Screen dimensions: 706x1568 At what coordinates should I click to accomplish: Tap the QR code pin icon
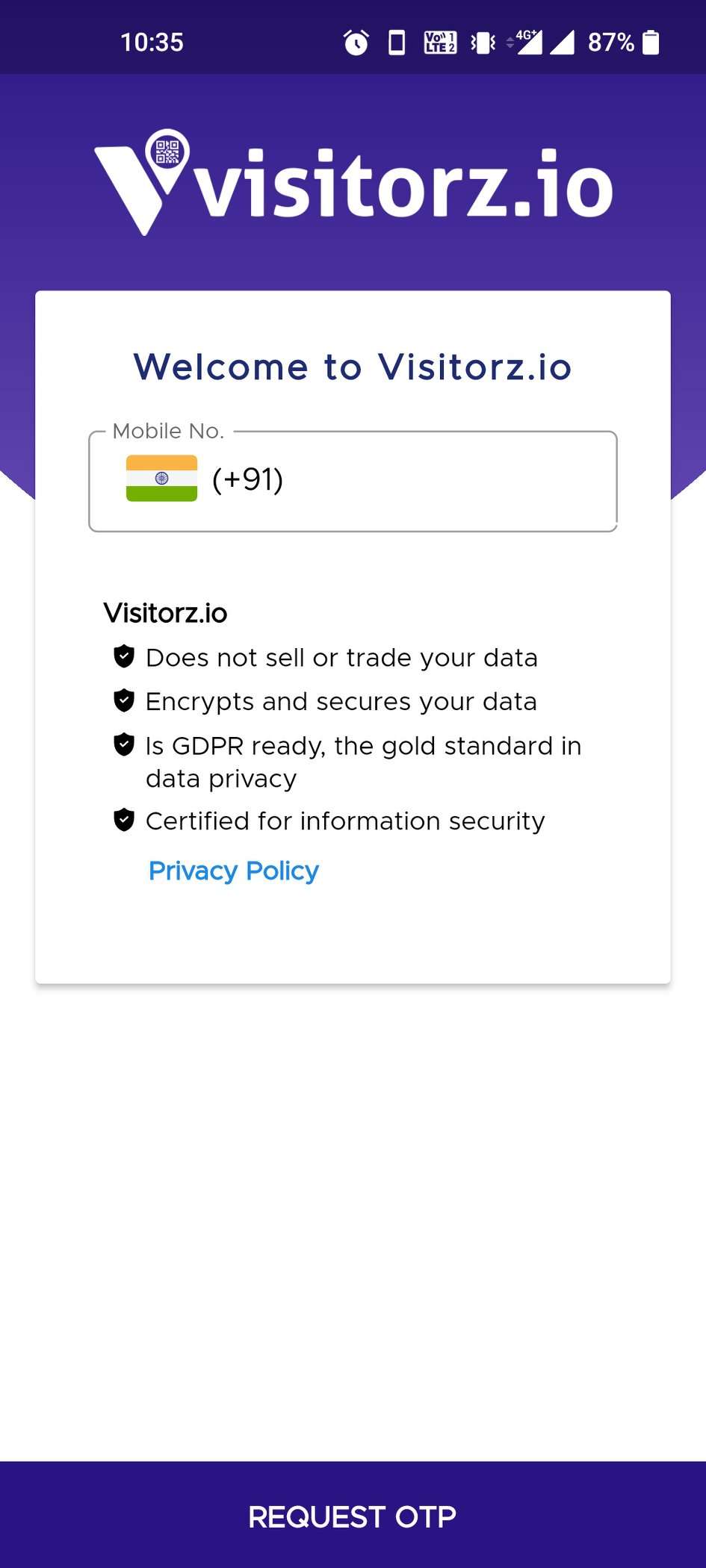click(167, 152)
